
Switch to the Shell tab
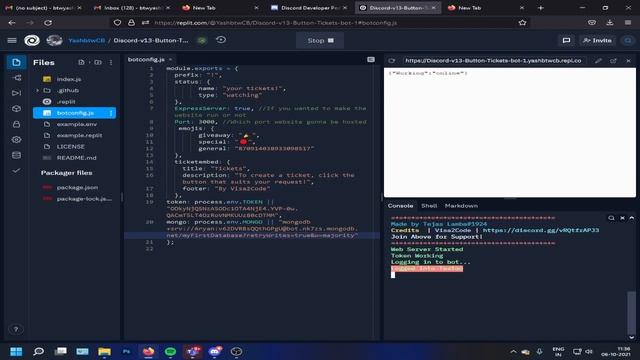click(429, 206)
